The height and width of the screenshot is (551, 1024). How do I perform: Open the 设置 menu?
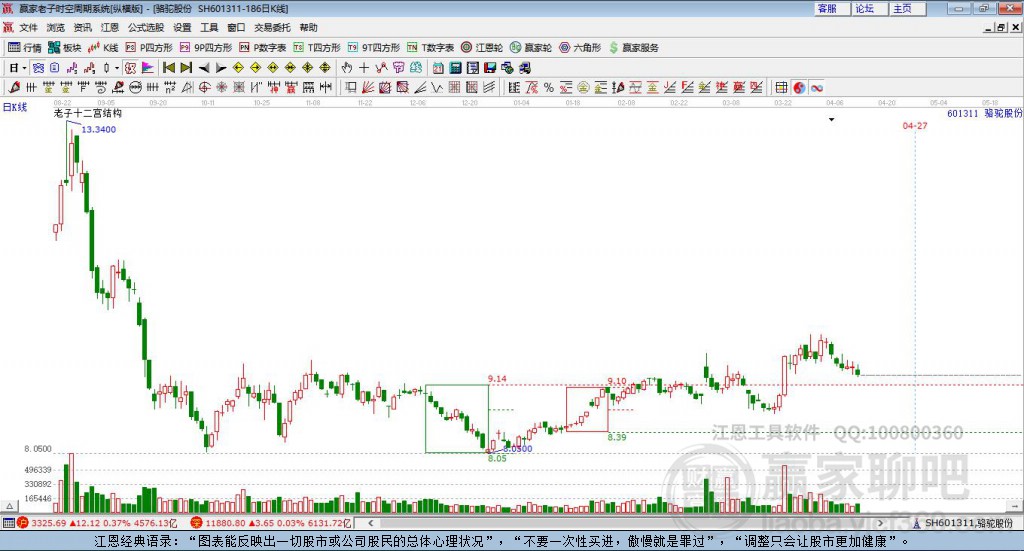tap(182, 27)
